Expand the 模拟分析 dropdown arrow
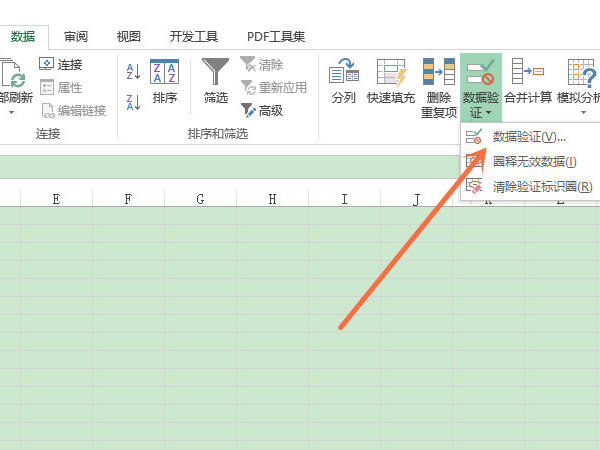600x450 pixels. pyautogui.click(x=583, y=112)
